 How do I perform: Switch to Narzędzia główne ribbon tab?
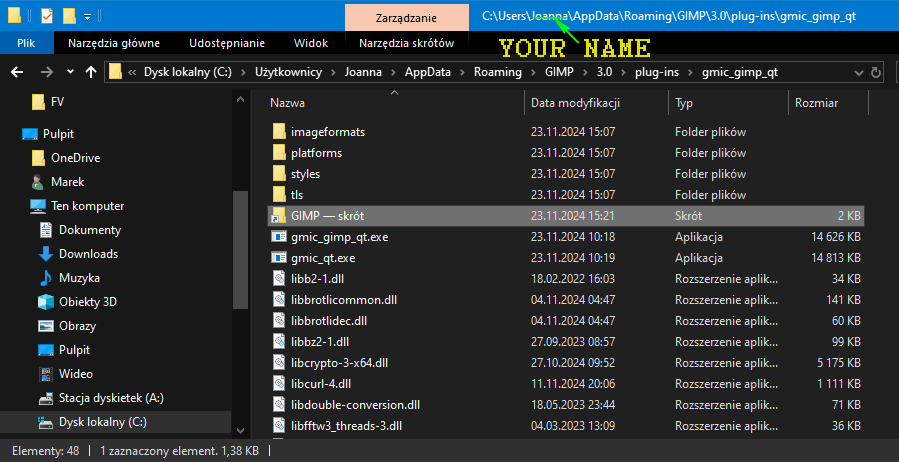pos(114,43)
